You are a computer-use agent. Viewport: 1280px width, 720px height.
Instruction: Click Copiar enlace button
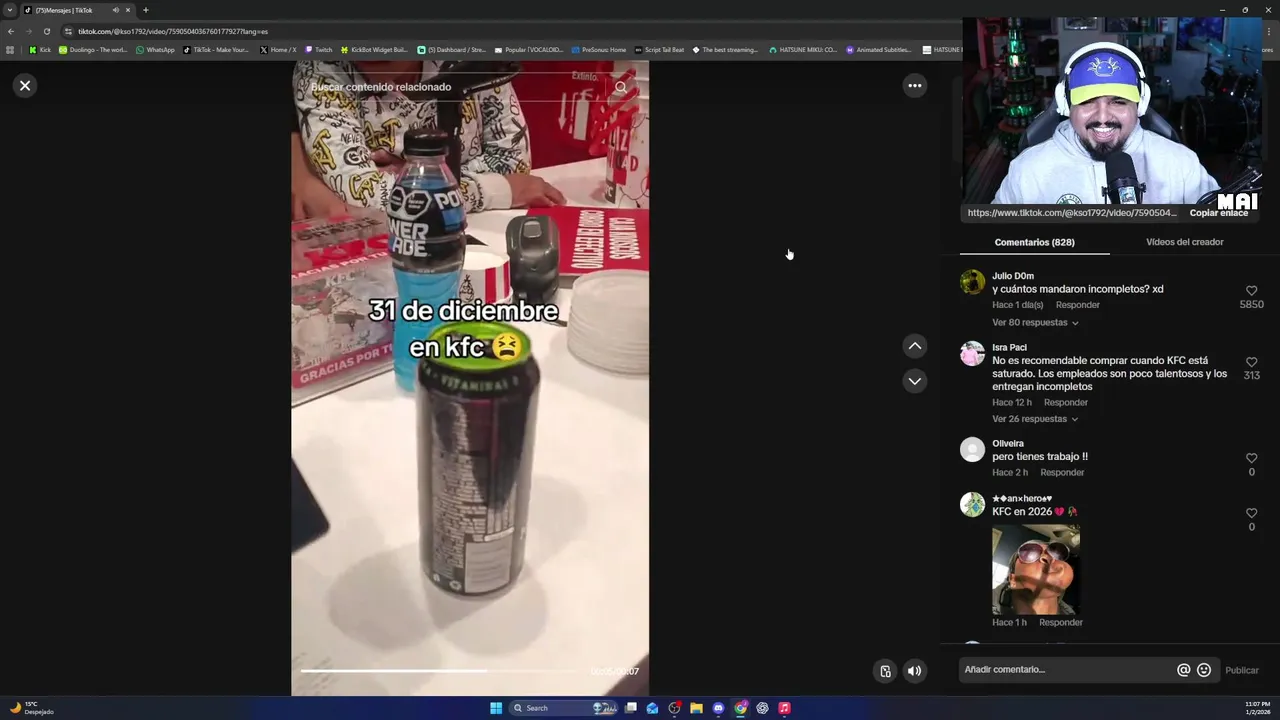(x=1219, y=213)
